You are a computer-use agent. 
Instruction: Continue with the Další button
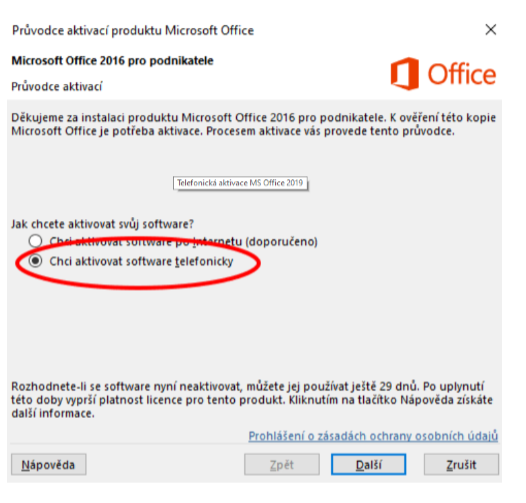click(368, 465)
